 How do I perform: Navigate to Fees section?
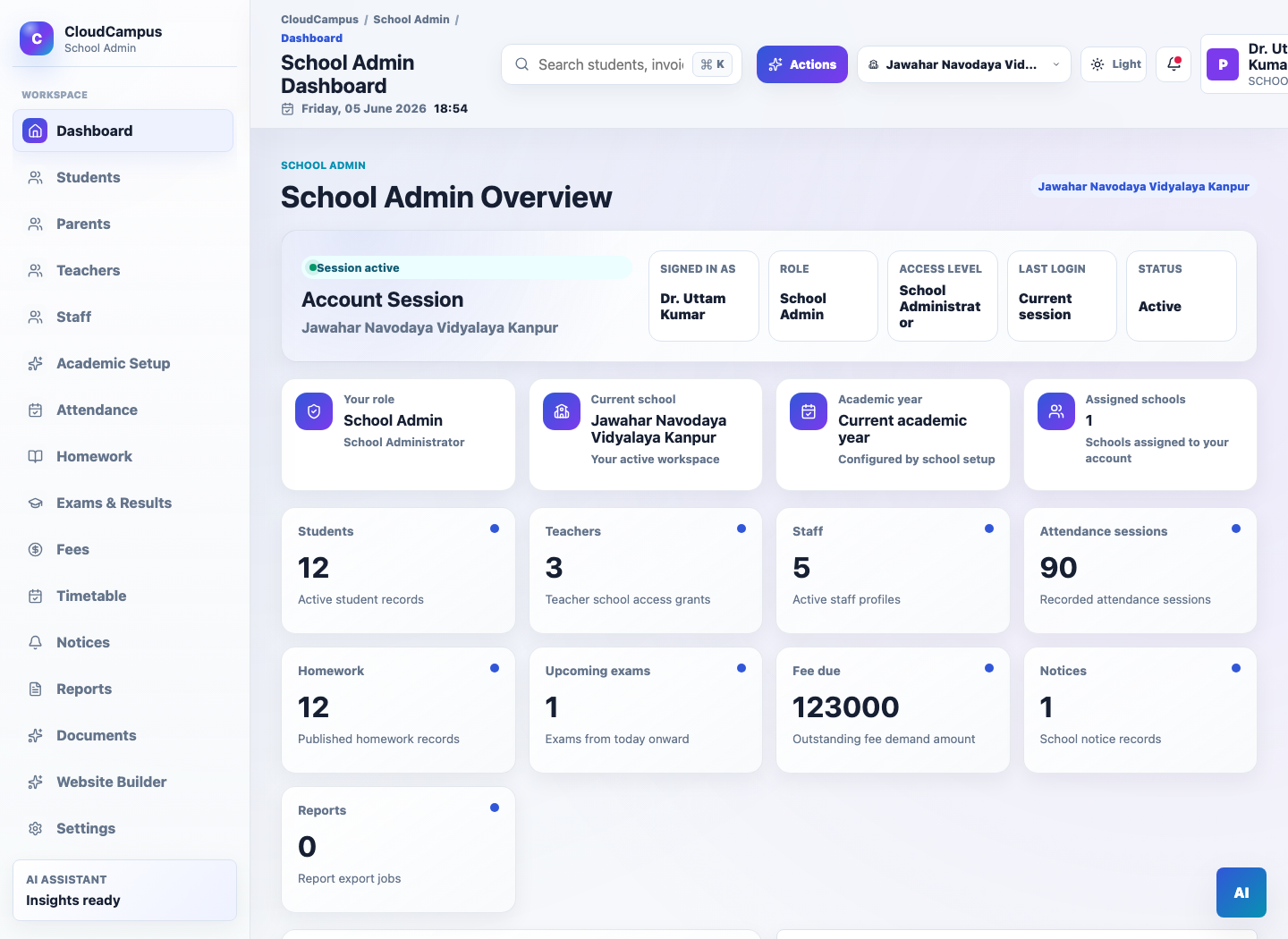[x=123, y=549]
